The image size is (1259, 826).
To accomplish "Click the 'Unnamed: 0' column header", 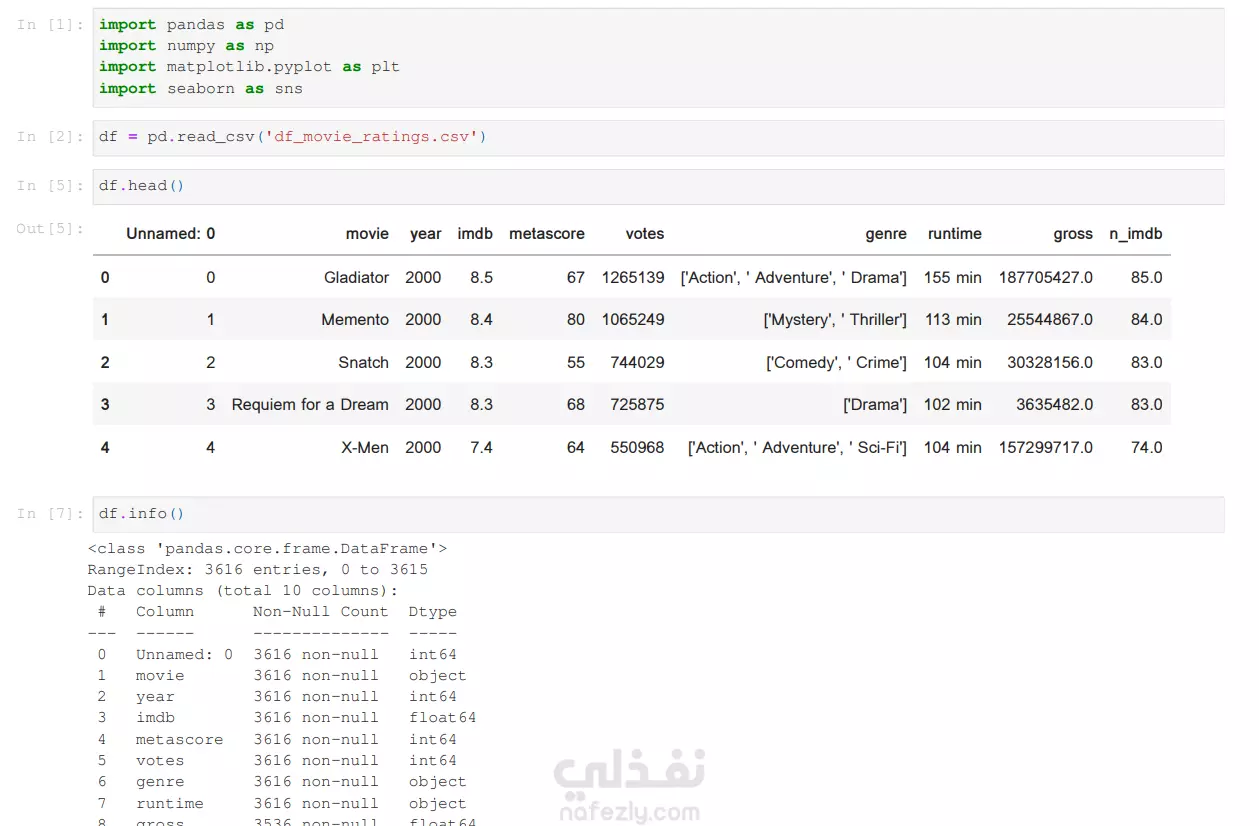I will pyautogui.click(x=171, y=233).
